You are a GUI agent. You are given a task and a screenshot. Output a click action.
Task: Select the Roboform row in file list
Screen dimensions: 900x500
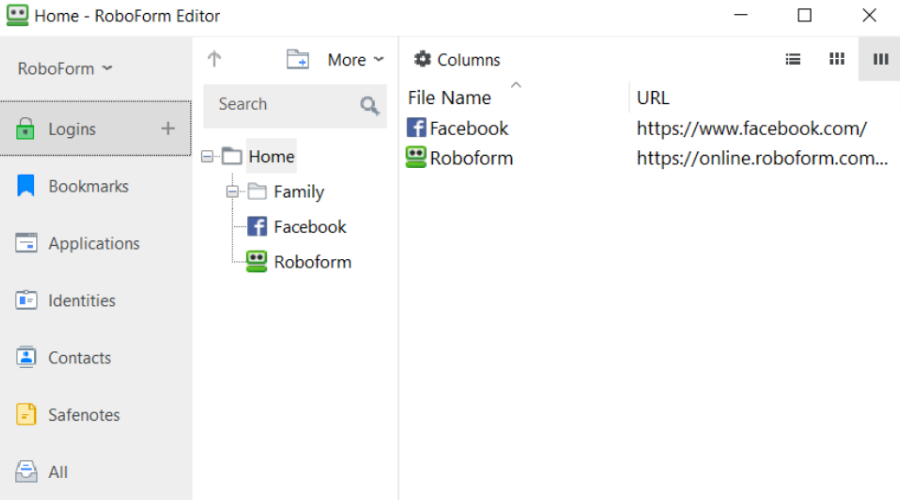tap(471, 158)
